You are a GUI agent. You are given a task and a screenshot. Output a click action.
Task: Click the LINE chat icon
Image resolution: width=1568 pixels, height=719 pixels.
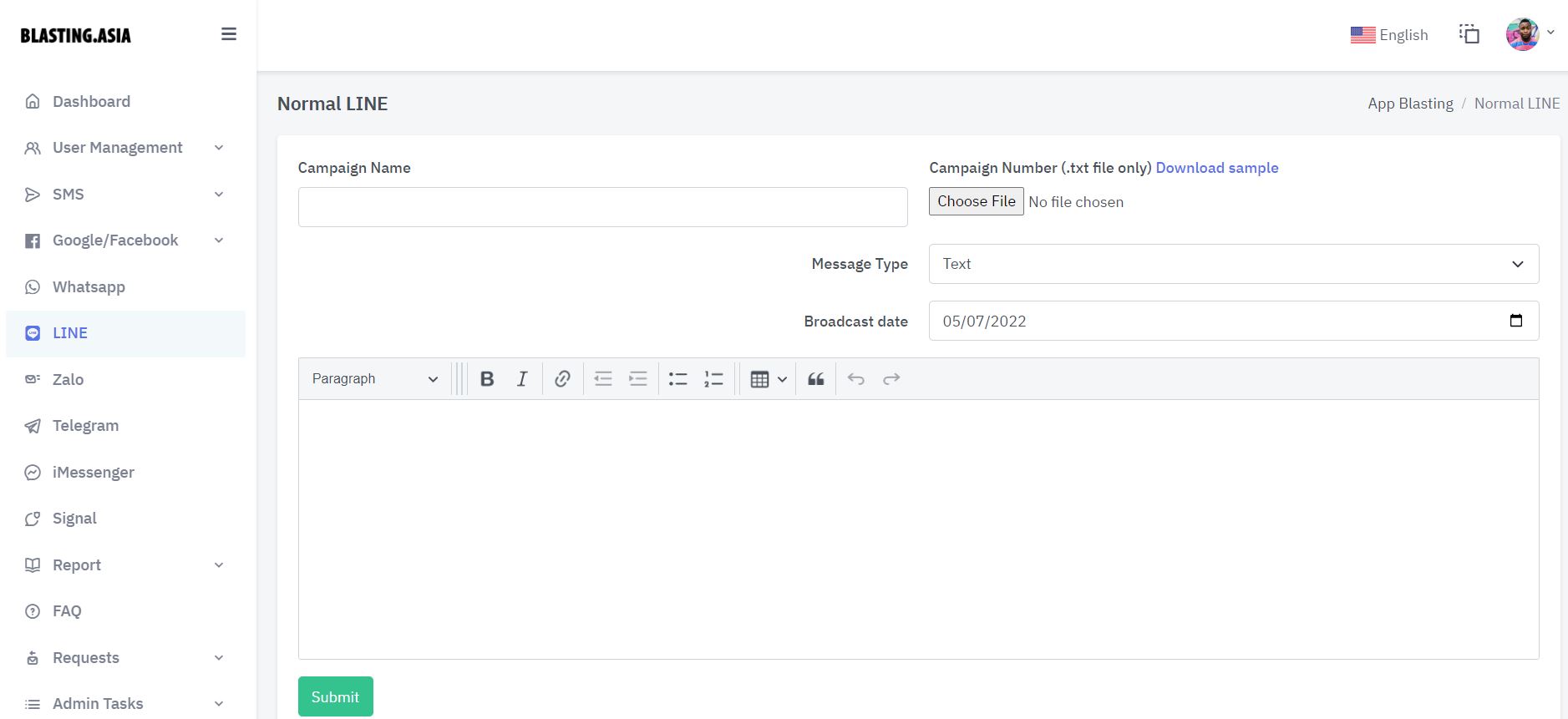coord(33,333)
